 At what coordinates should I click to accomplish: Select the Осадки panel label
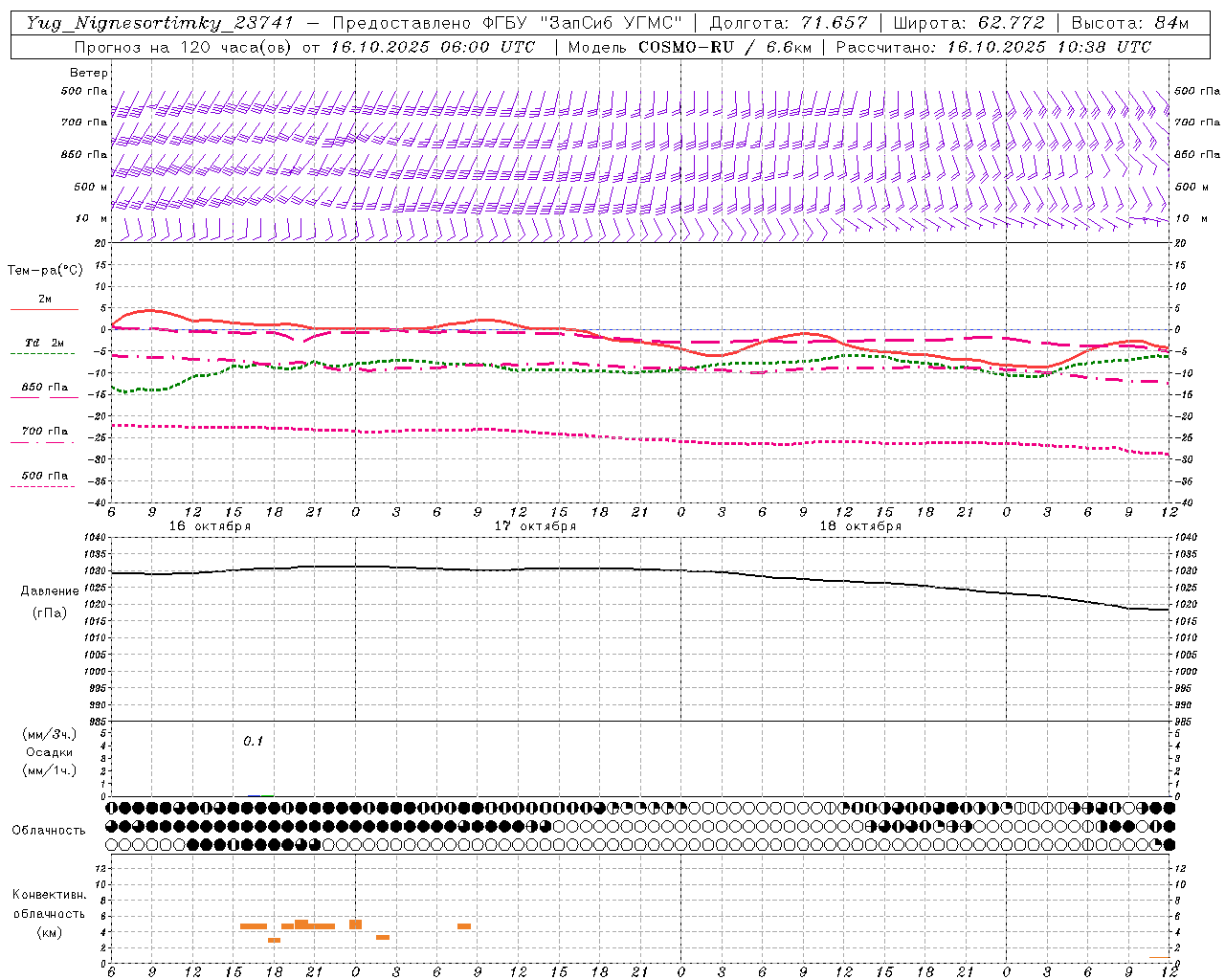click(50, 752)
